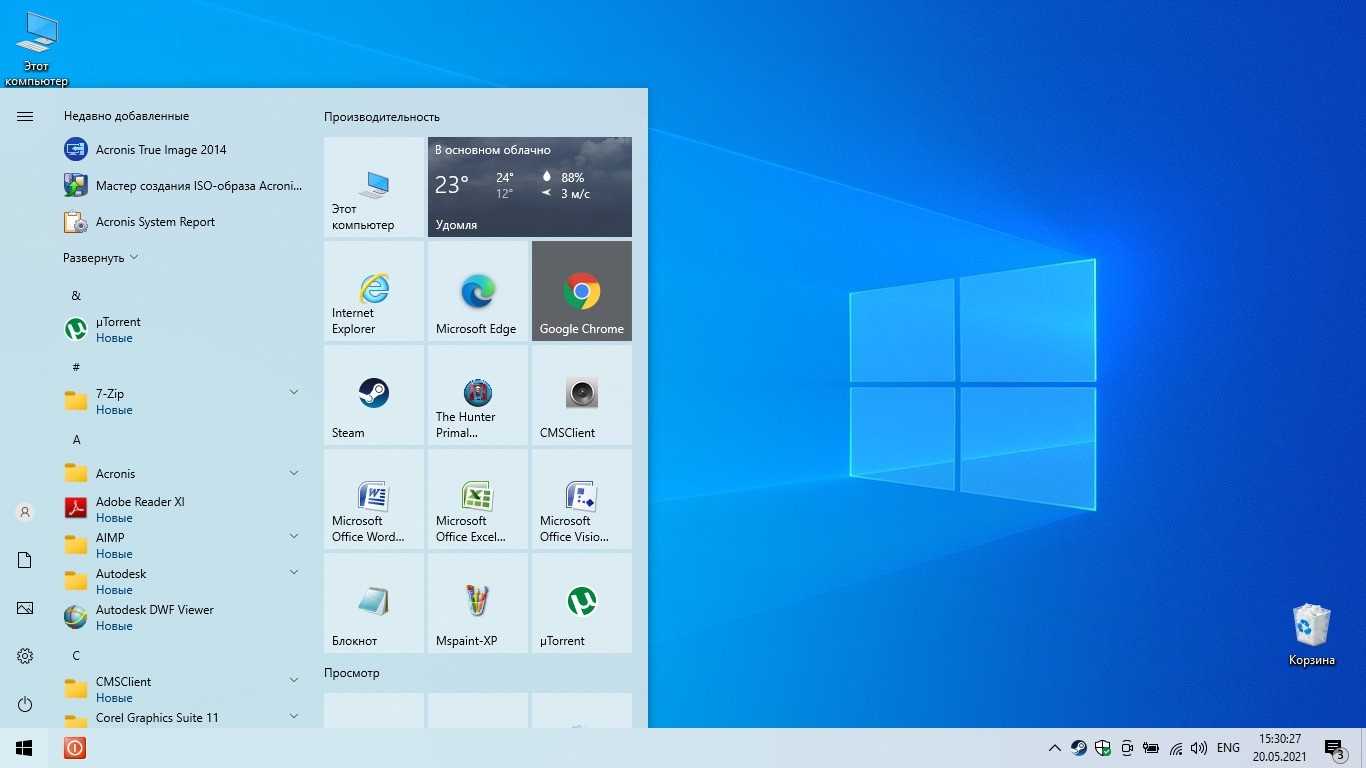
Task: Click Развернуть to show more recent apps
Action: point(100,258)
